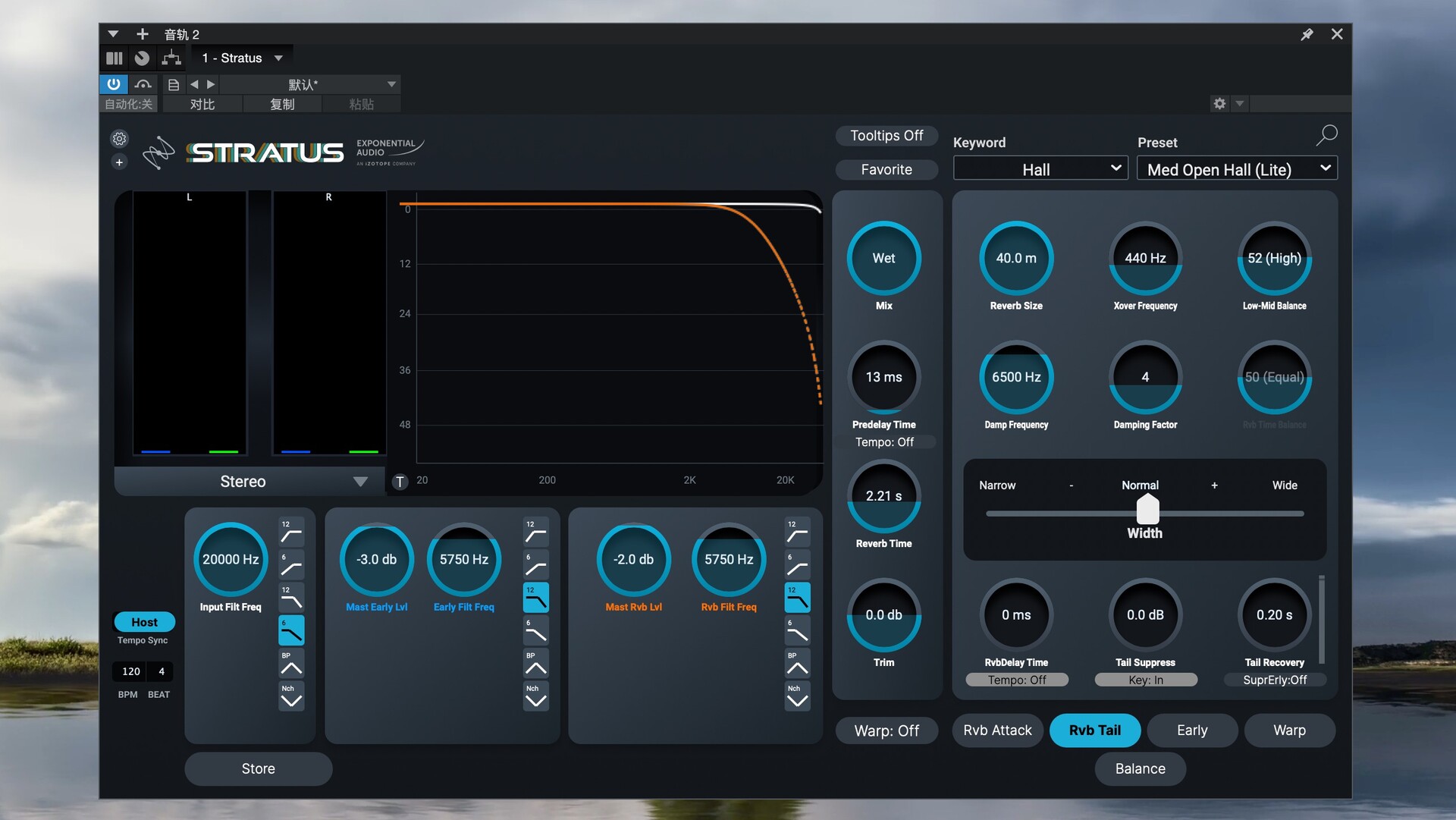
Task: Switch to the Early tab
Action: coord(1191,730)
